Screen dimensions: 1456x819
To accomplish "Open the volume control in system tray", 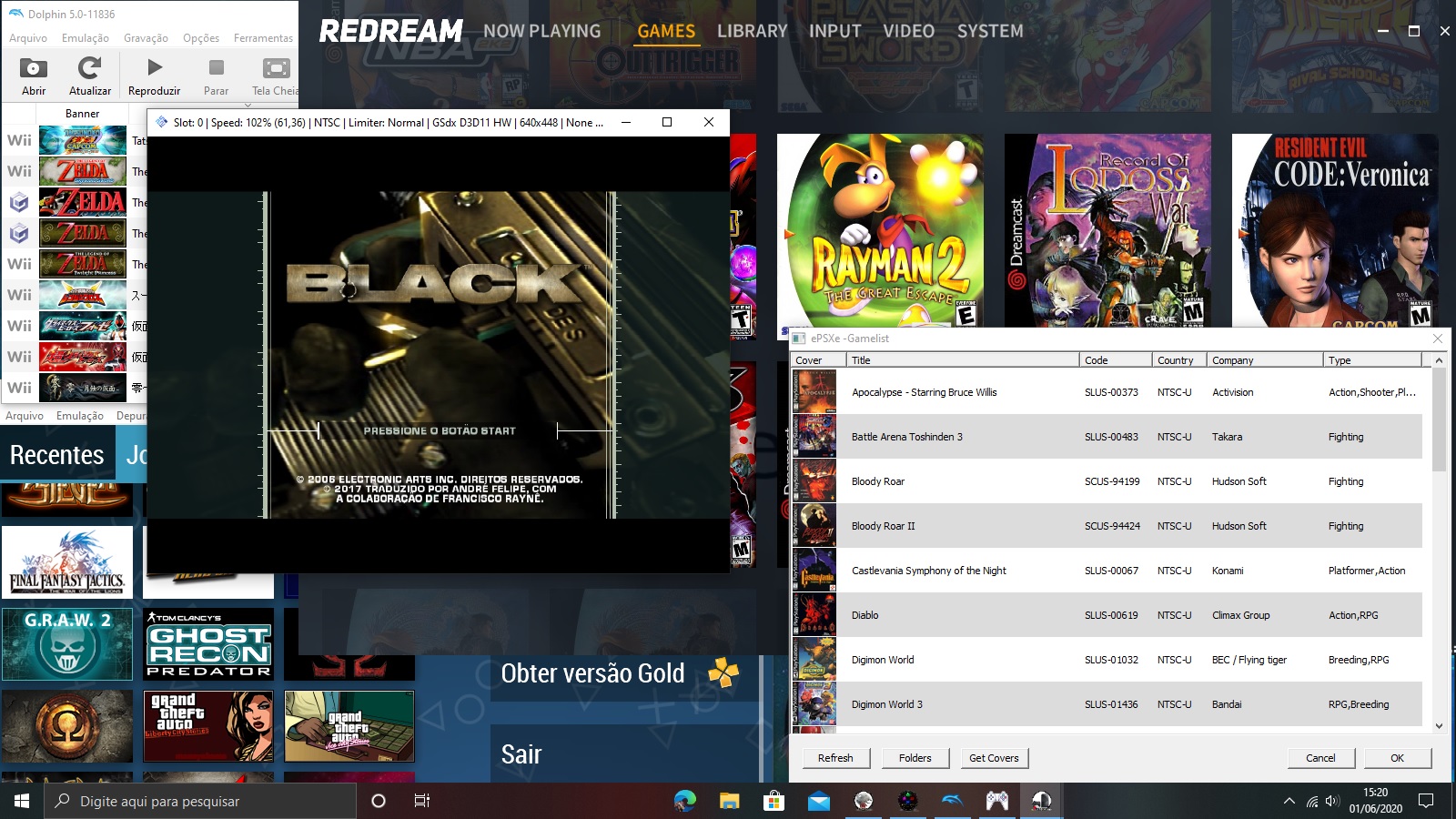I will click(1332, 801).
